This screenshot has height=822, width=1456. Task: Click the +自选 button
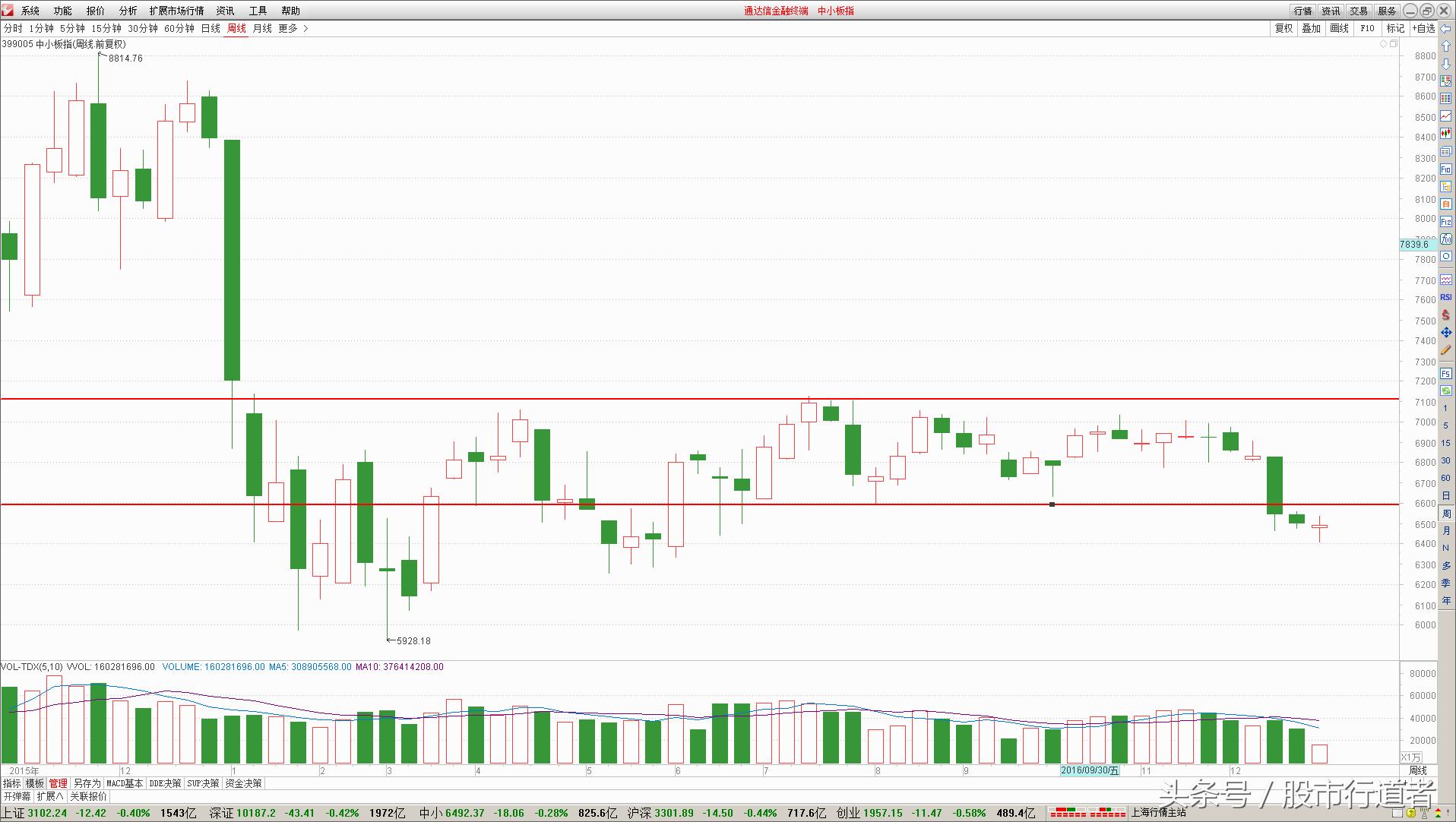pos(1423,29)
